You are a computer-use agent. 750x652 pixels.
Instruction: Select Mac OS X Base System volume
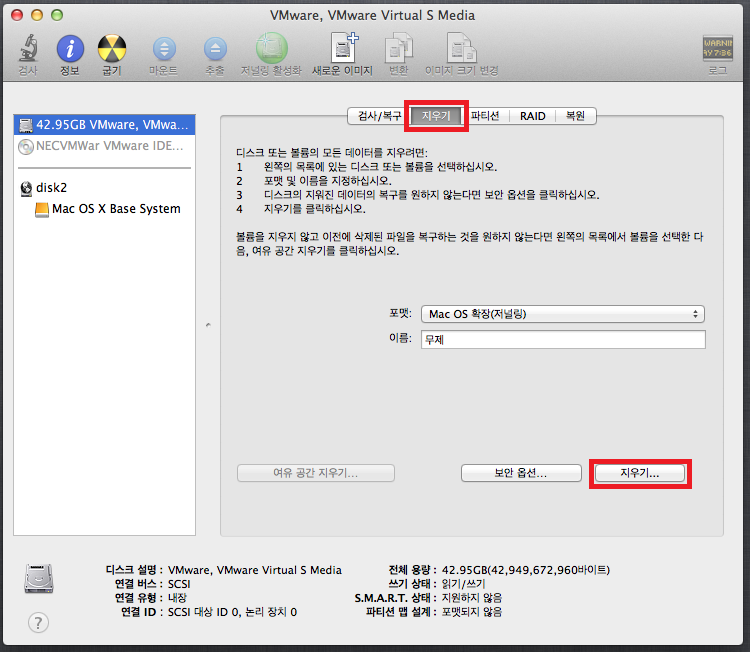(x=104, y=209)
